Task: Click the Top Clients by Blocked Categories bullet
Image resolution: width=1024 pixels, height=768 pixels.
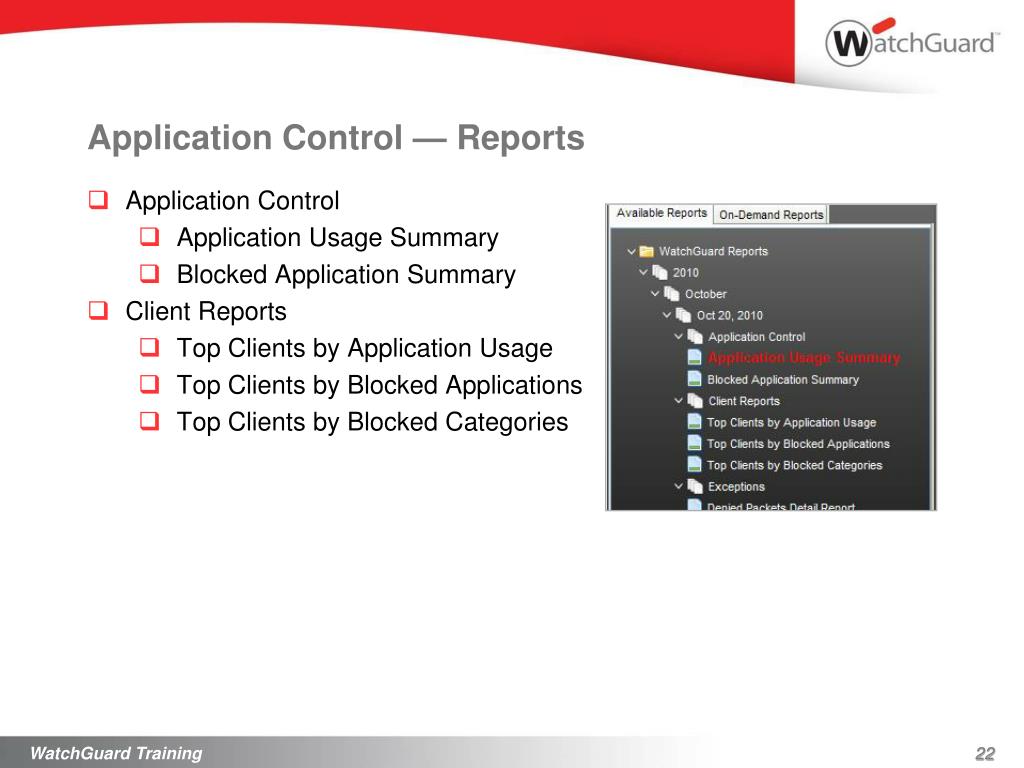Action: point(372,423)
